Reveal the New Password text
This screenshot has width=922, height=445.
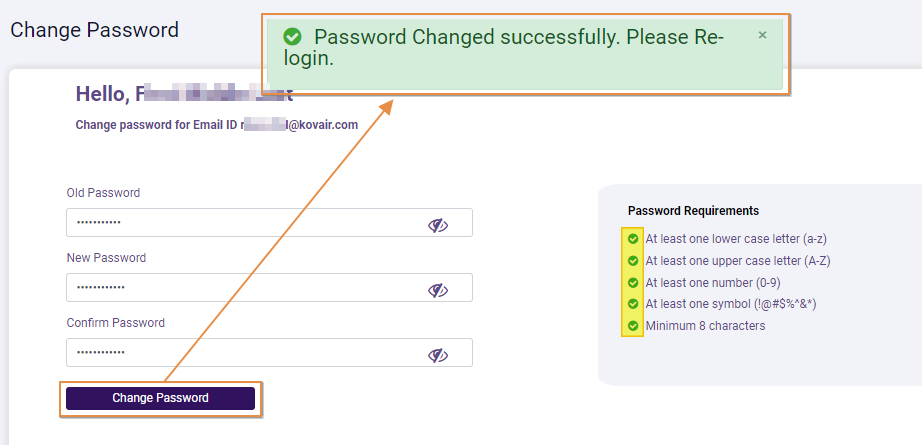click(x=437, y=290)
